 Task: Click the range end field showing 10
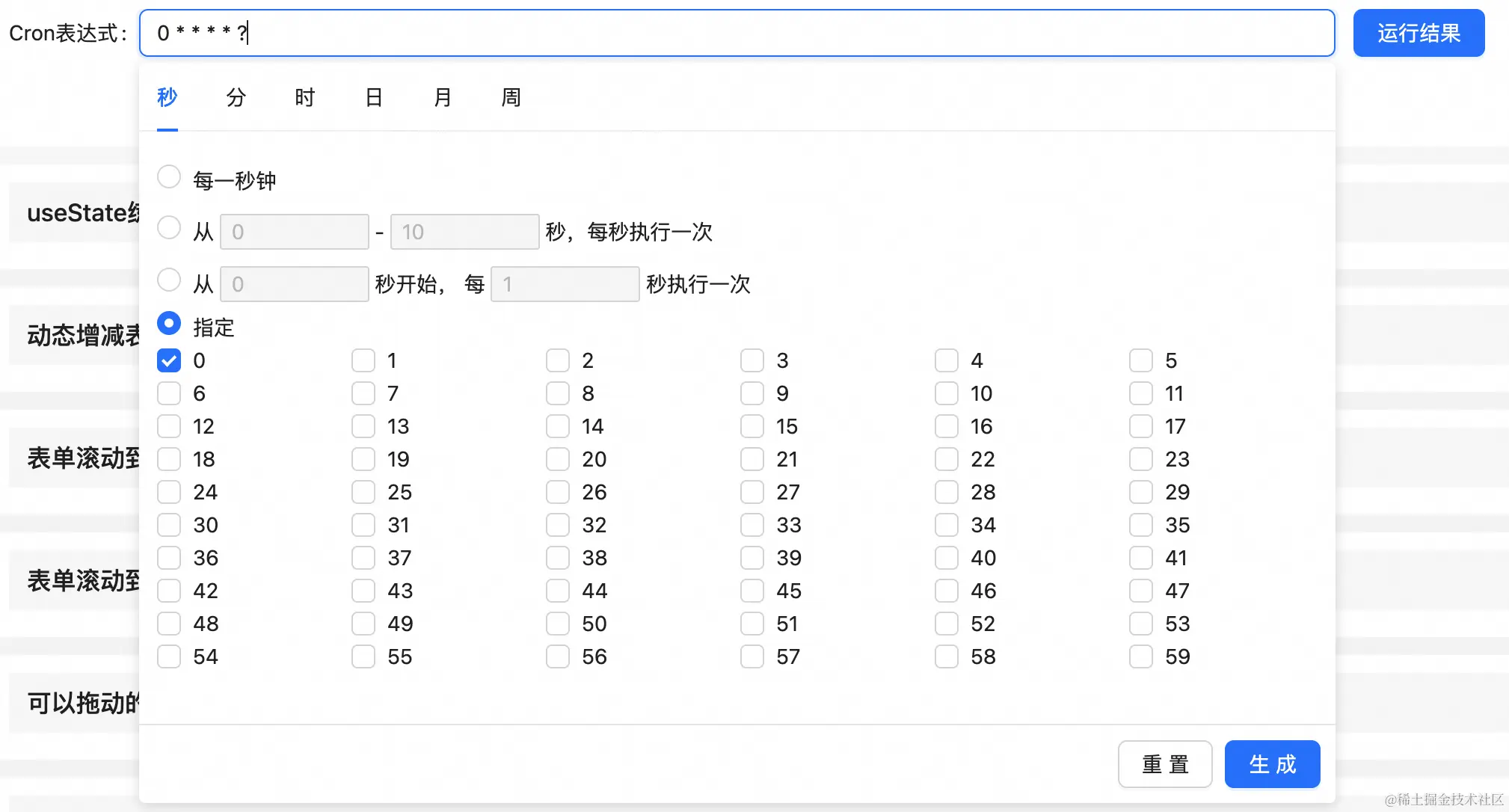point(464,232)
